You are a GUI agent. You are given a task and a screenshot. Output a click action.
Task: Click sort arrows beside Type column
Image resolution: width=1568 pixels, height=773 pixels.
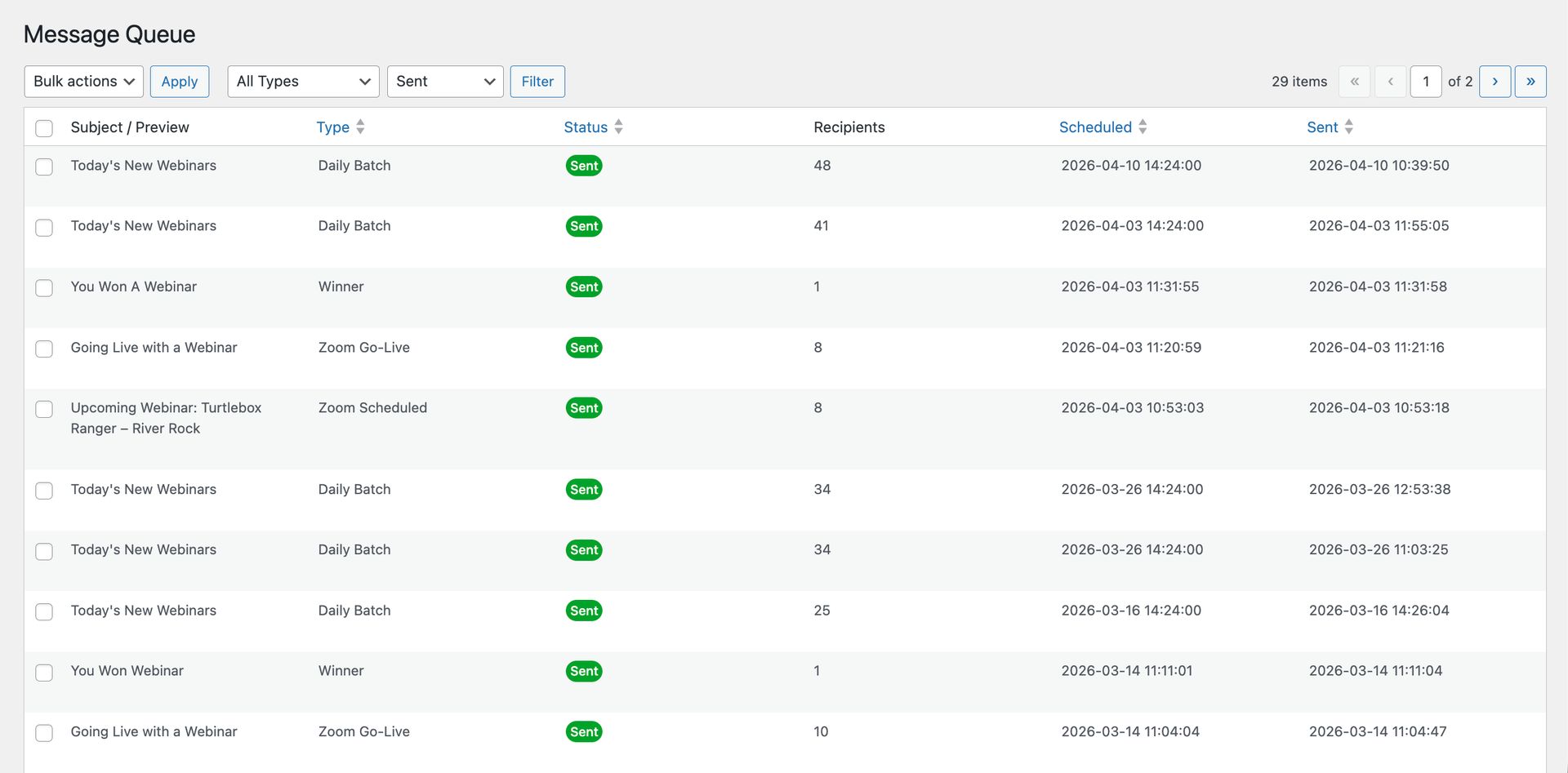[x=360, y=127]
